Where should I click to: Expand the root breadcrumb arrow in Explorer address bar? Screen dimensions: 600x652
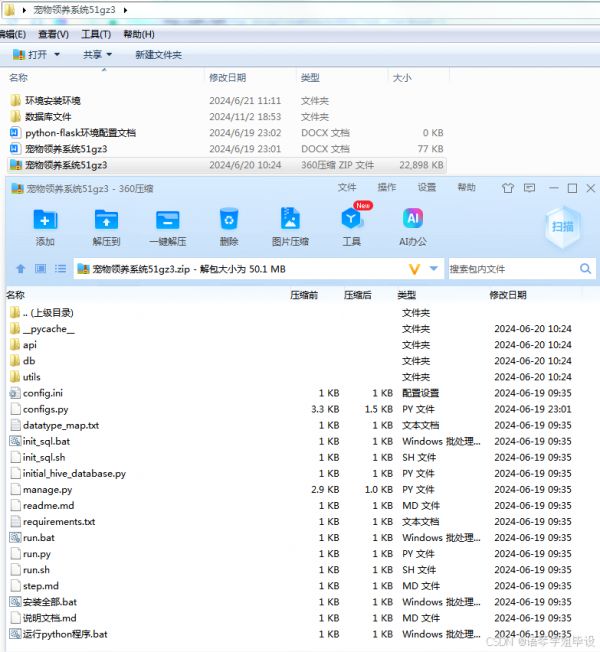[x=25, y=10]
